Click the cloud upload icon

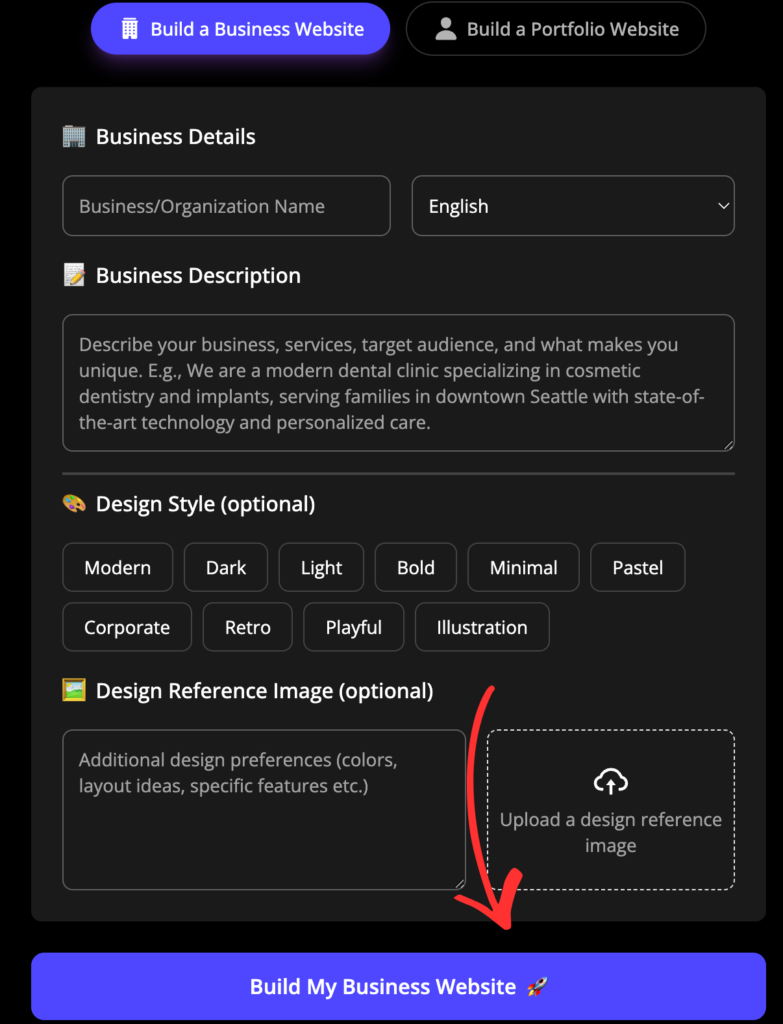click(x=610, y=781)
